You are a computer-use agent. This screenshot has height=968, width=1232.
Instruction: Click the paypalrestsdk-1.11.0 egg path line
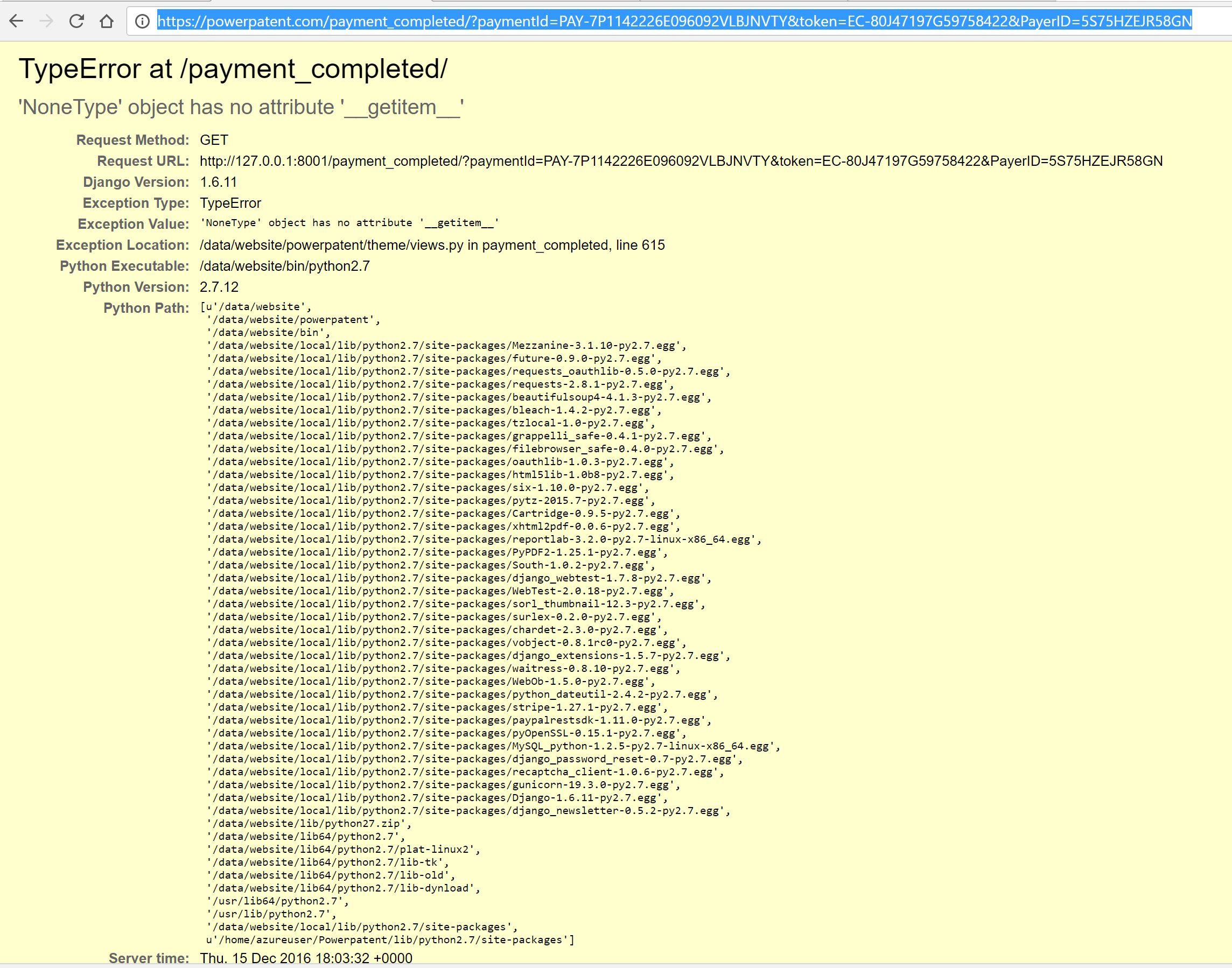(459, 721)
